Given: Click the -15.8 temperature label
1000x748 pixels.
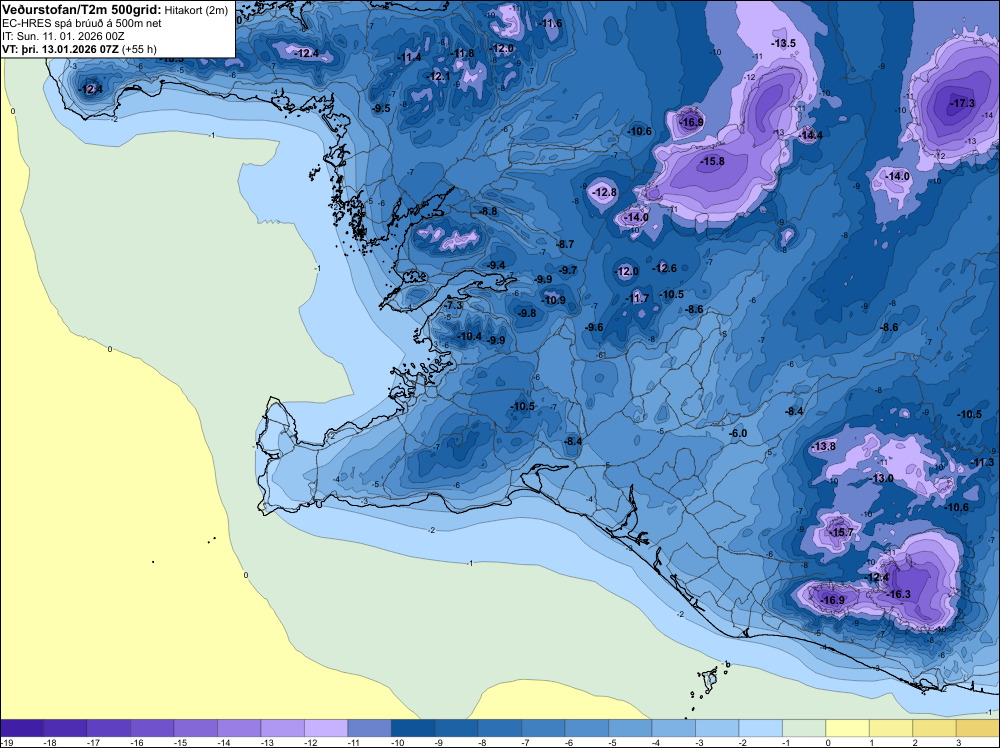Looking at the screenshot, I should click(x=712, y=161).
